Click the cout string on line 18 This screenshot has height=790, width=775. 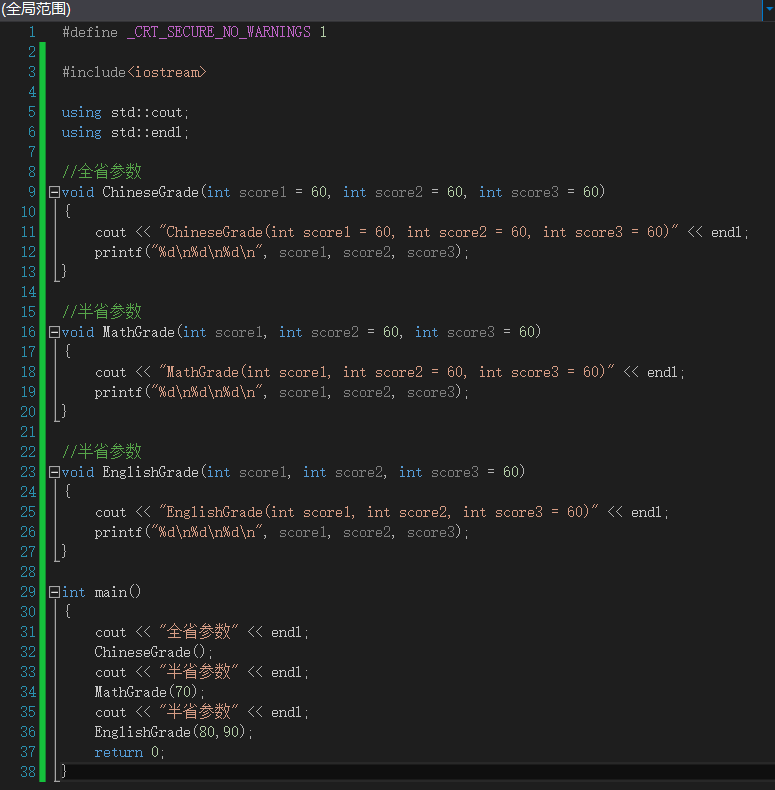(x=387, y=372)
